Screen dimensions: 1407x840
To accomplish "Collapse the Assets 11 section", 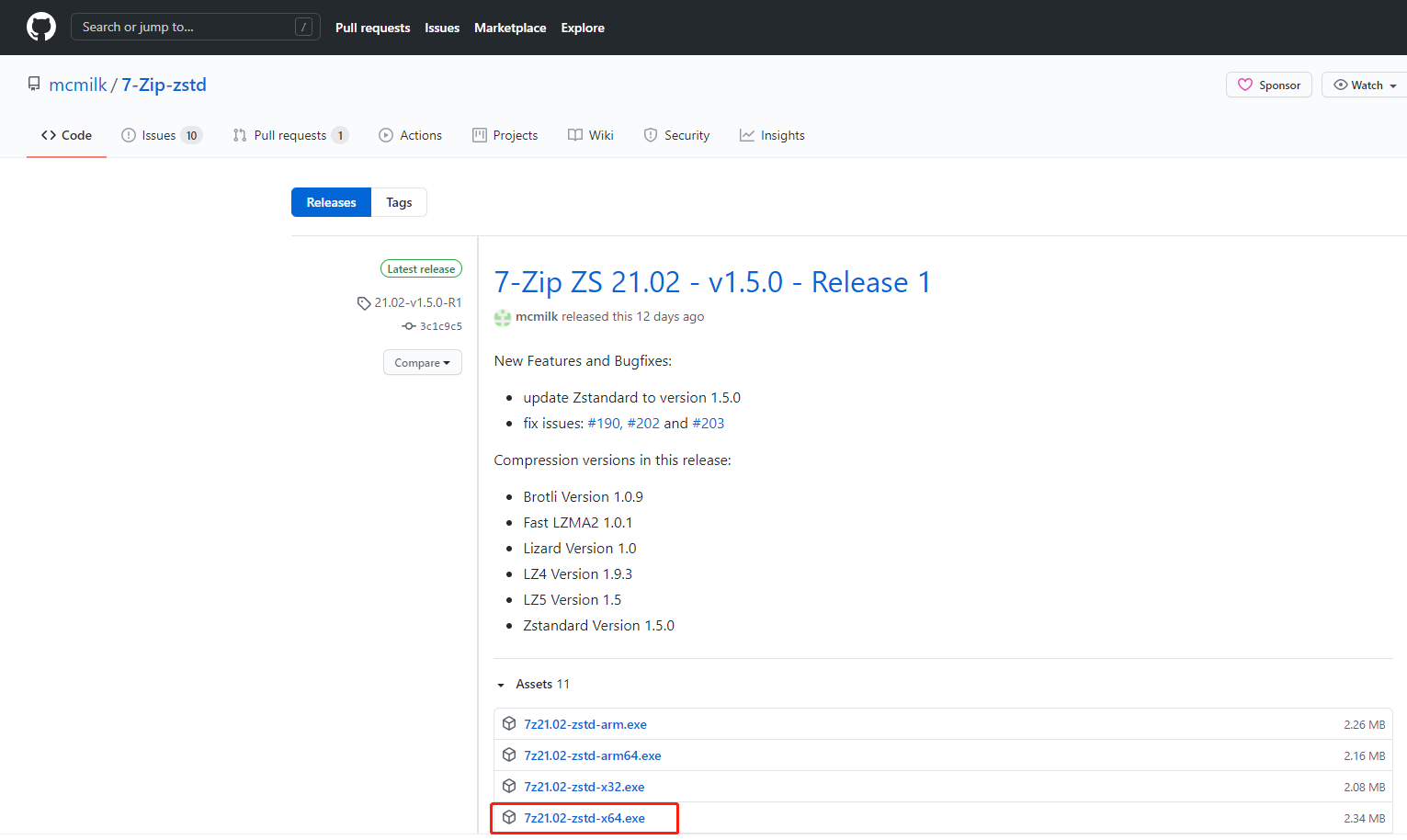I will pyautogui.click(x=533, y=684).
